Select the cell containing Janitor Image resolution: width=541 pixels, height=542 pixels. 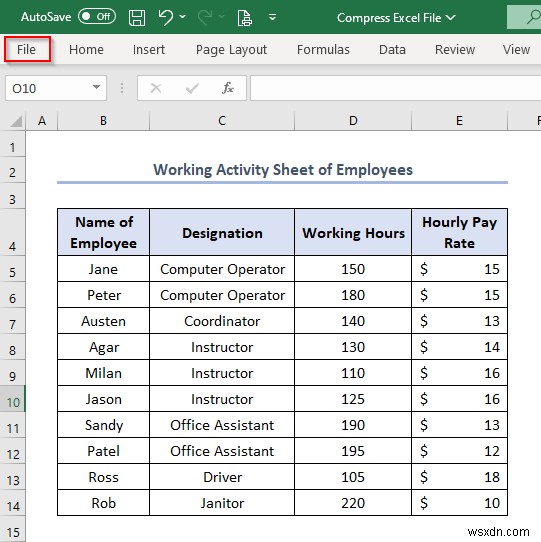tap(222, 503)
